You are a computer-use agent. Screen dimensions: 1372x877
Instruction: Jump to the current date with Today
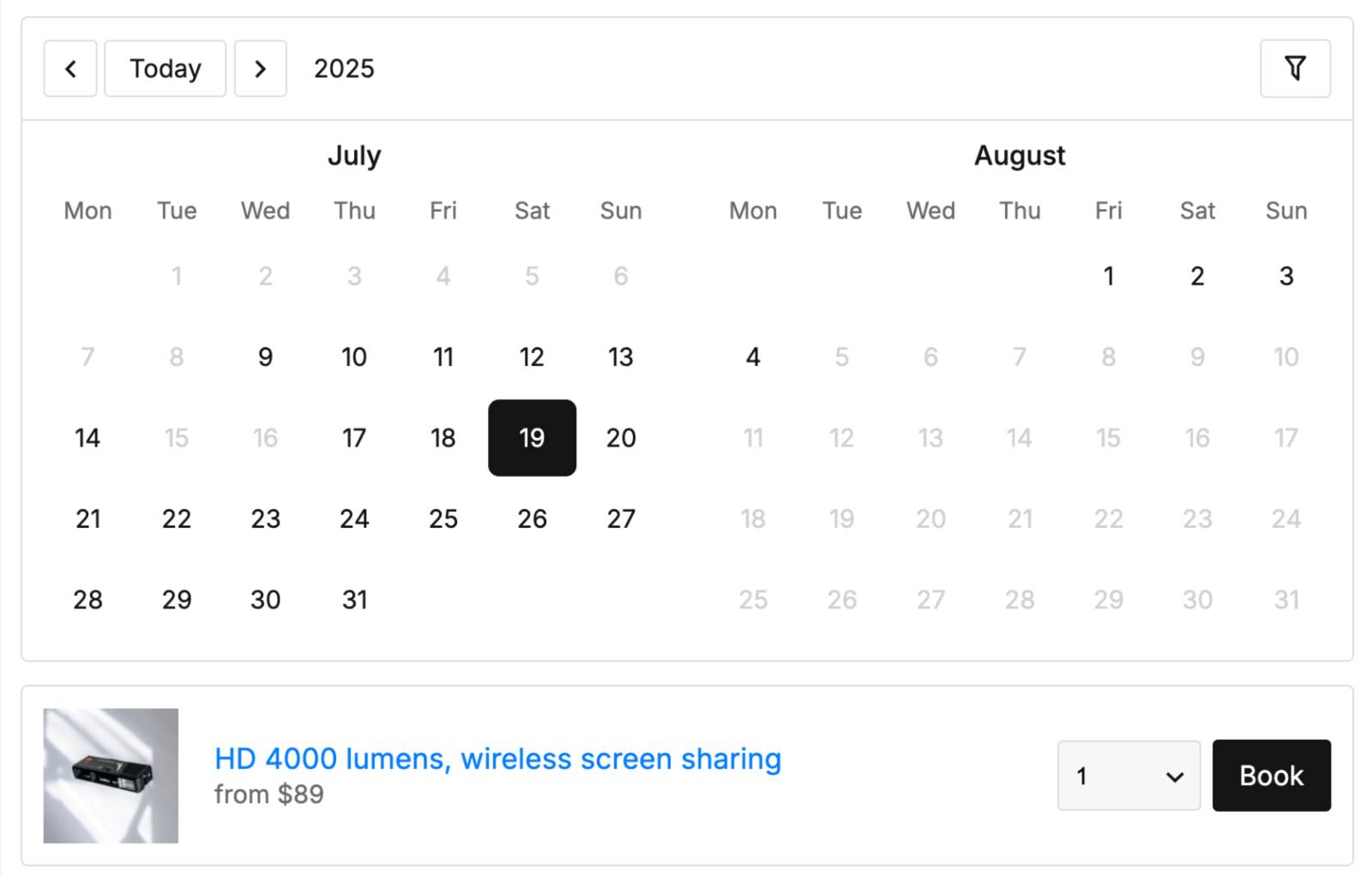[x=165, y=69]
